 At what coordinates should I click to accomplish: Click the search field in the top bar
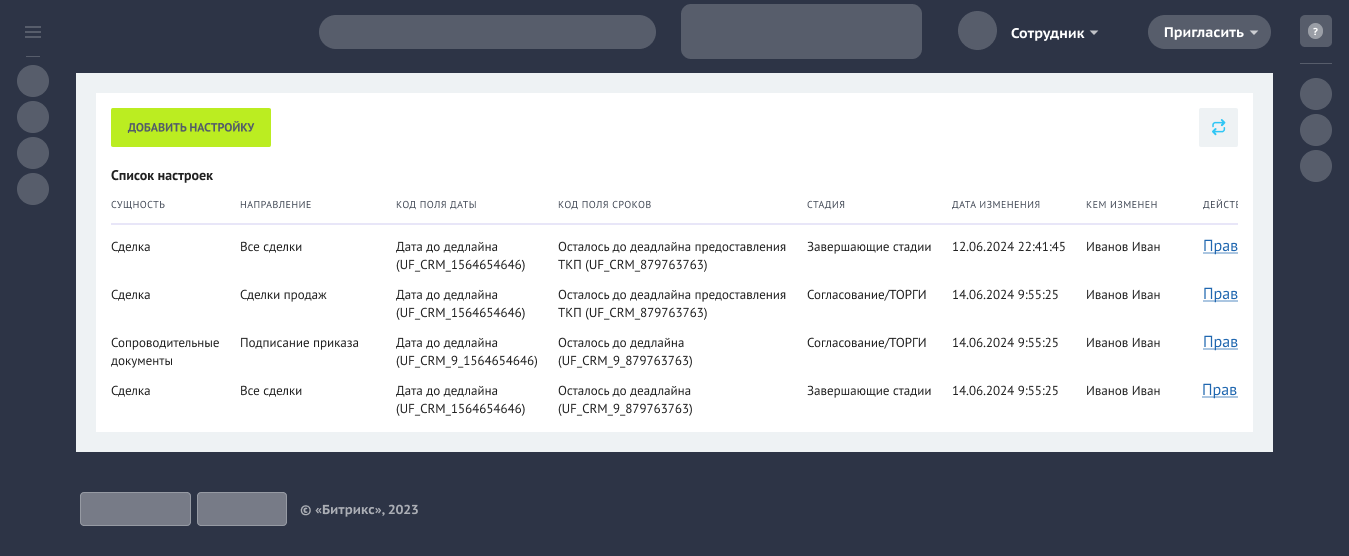coord(487,32)
